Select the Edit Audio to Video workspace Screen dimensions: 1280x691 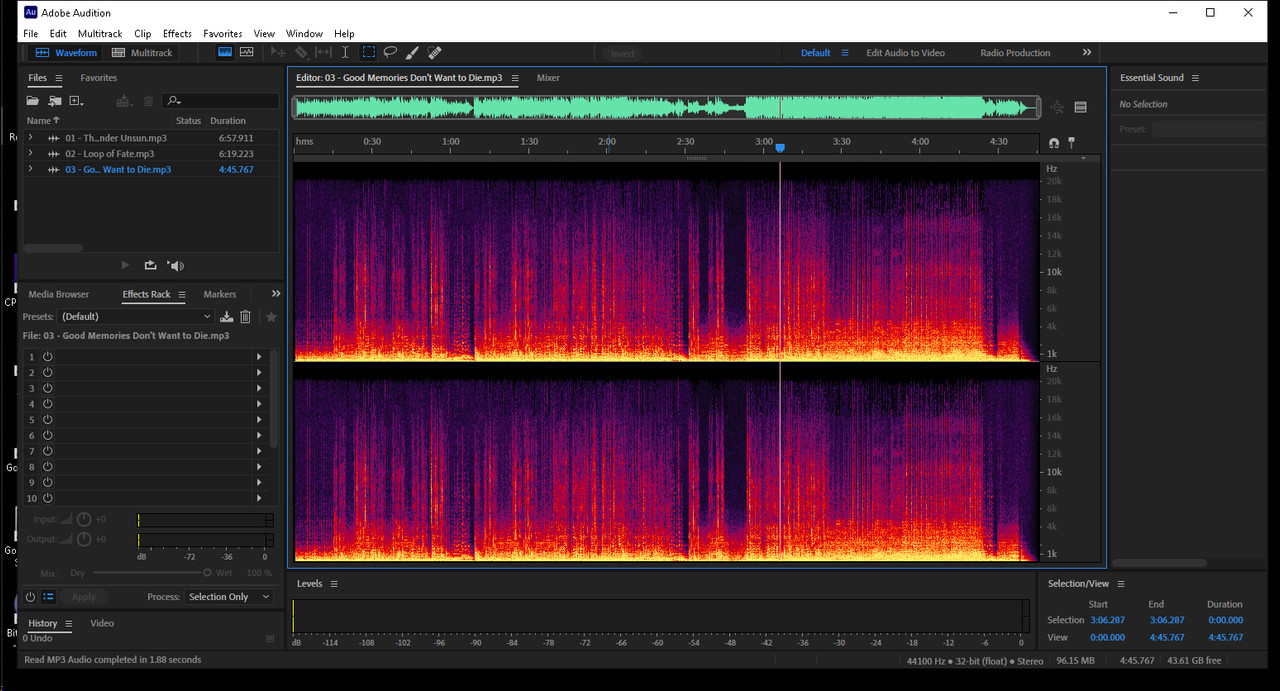[x=905, y=53]
